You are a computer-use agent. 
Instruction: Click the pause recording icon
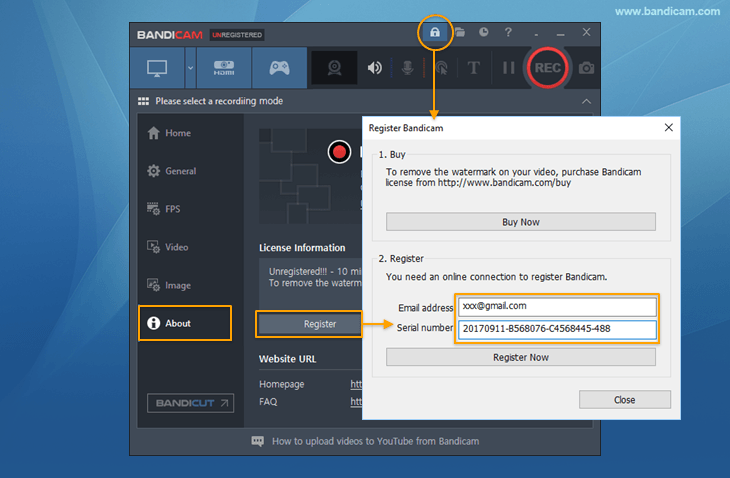tap(508, 68)
